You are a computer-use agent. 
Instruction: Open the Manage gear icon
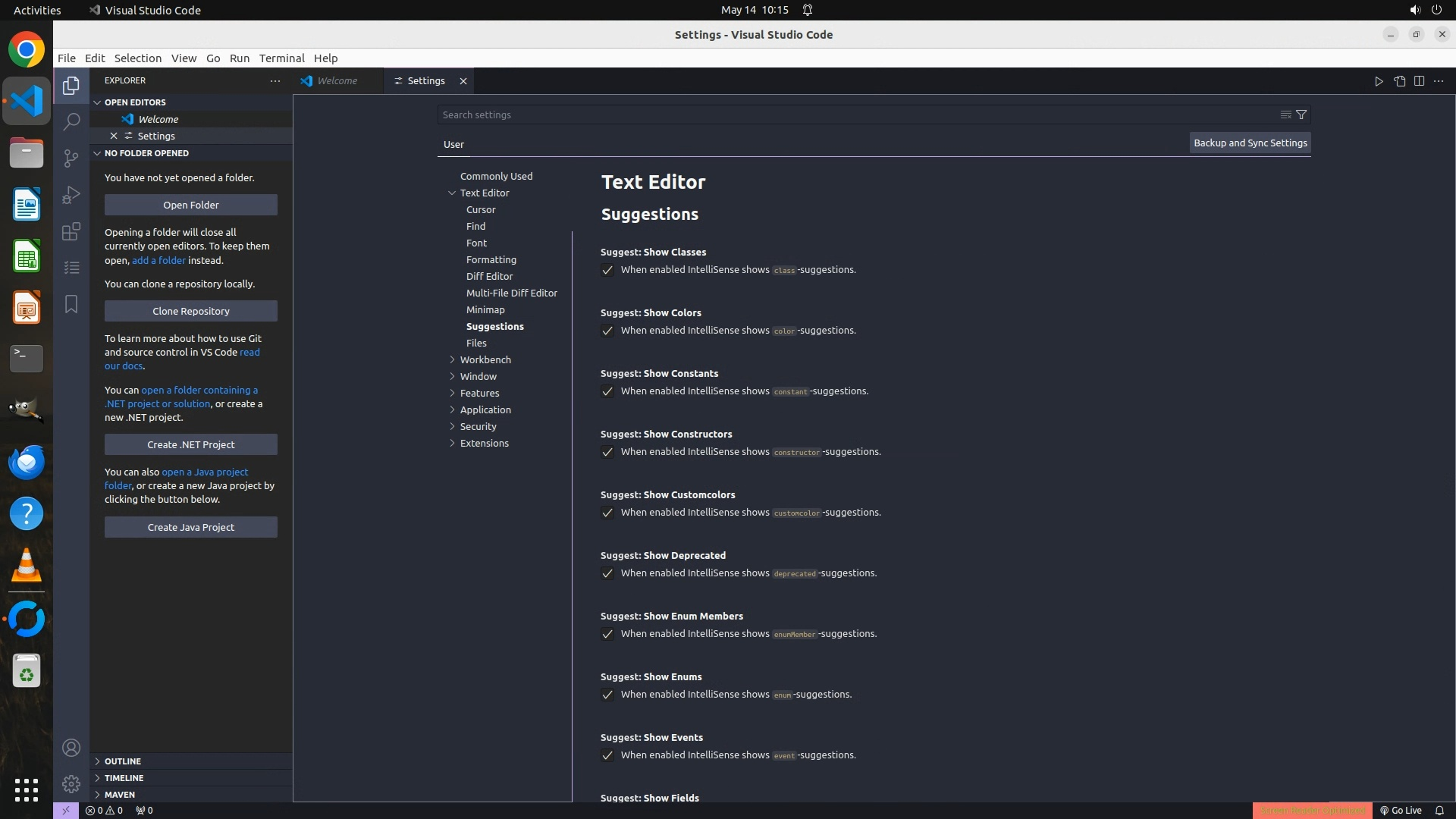coord(71,784)
